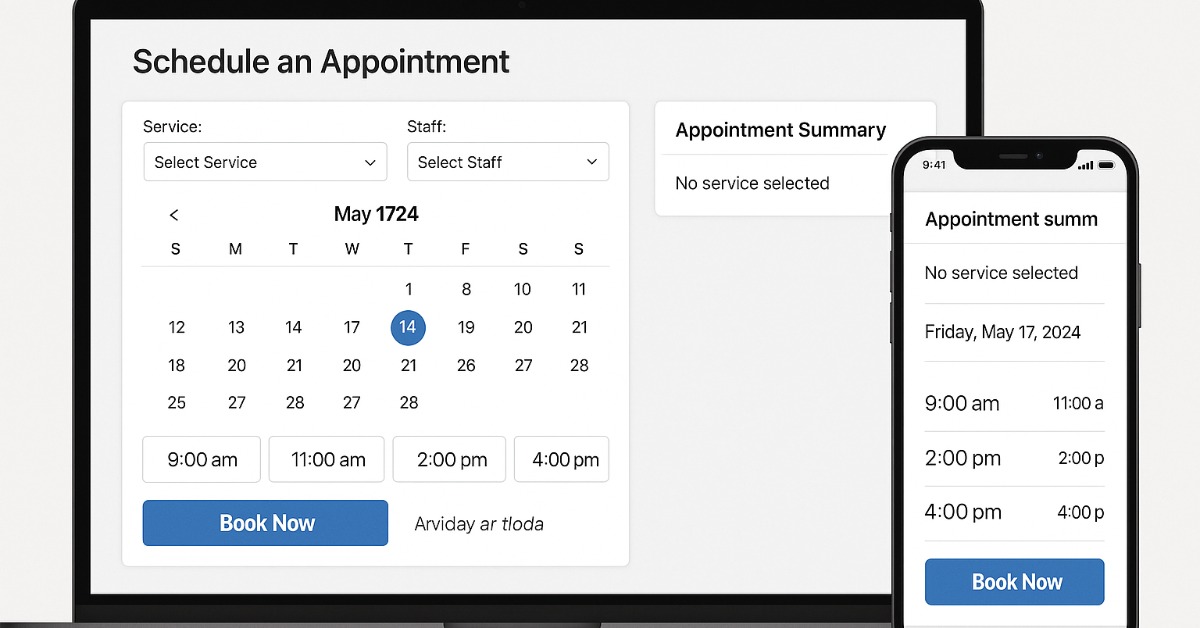1200x628 pixels.
Task: Open the Select Service dropdown
Action: tap(265, 162)
